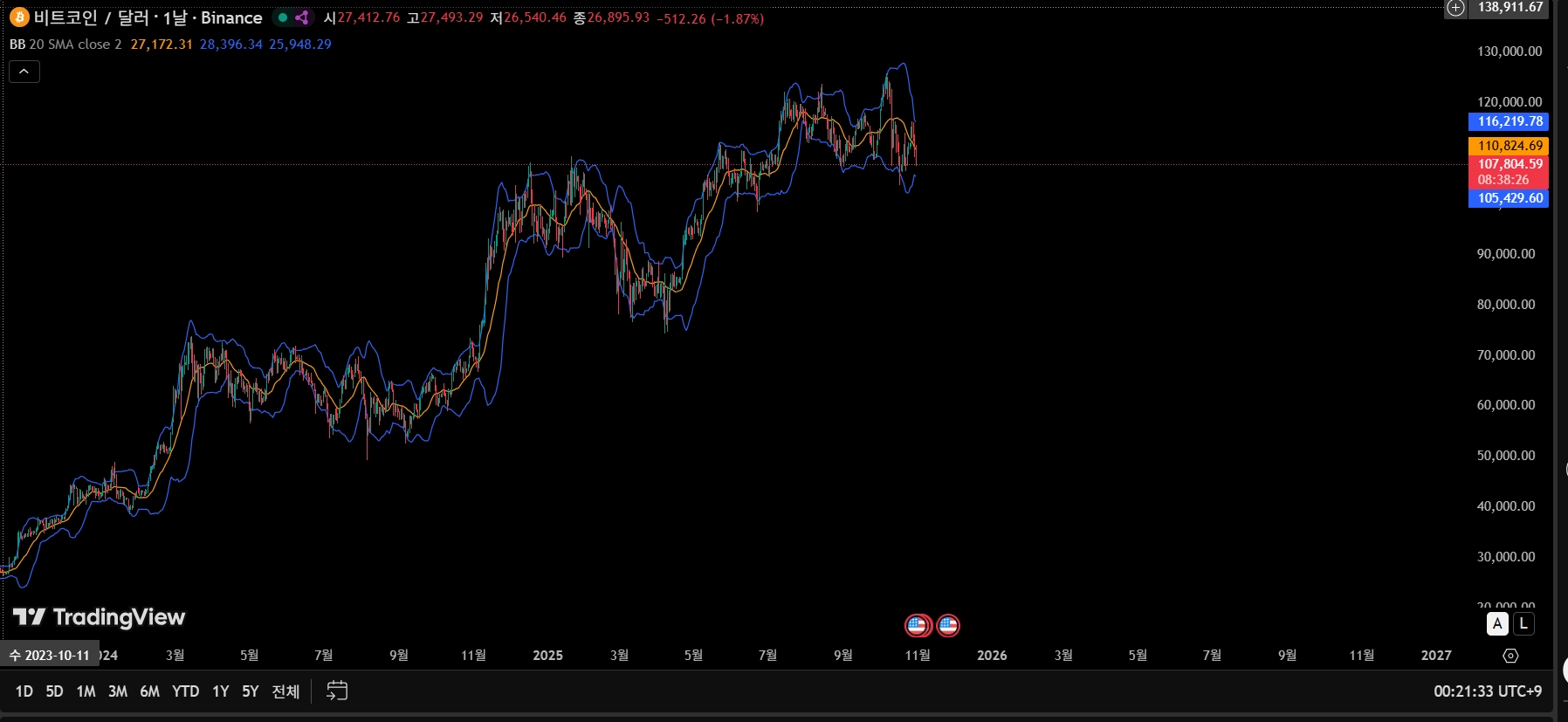
Task: Click the crosshair date label 수 2023-10-11
Action: (50, 656)
